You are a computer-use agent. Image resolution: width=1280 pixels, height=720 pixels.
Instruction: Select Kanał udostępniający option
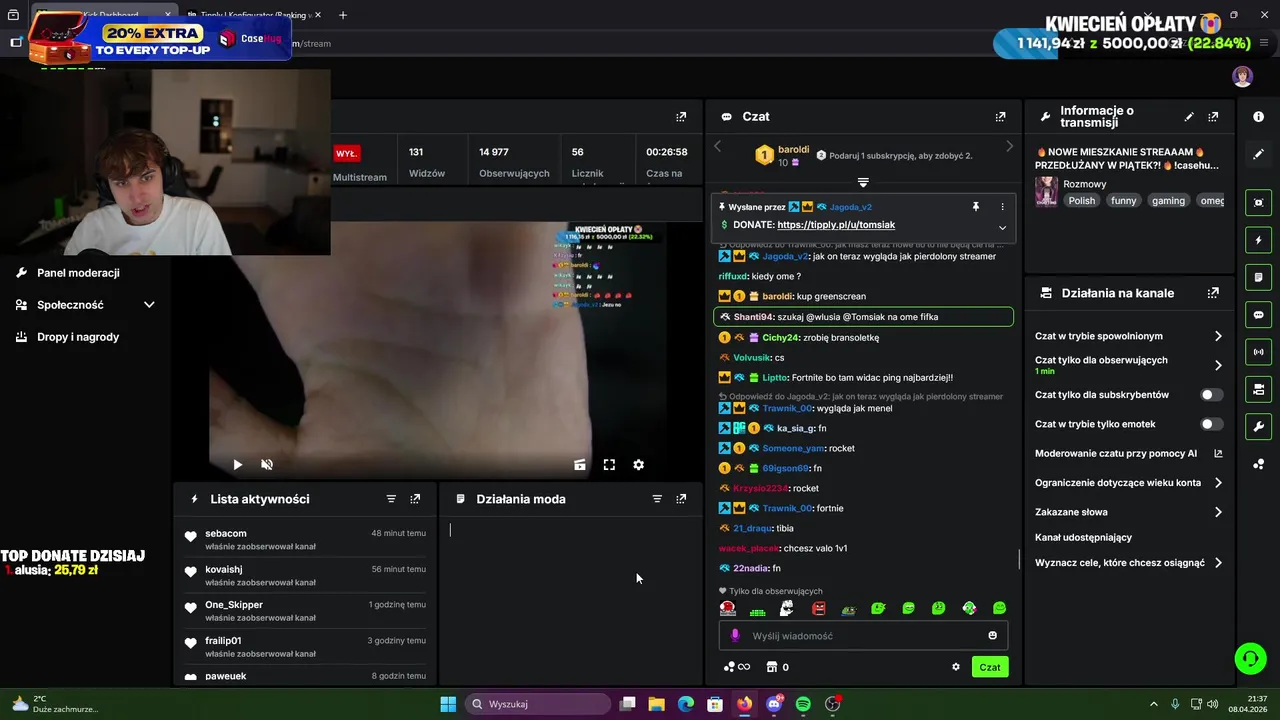(1083, 538)
